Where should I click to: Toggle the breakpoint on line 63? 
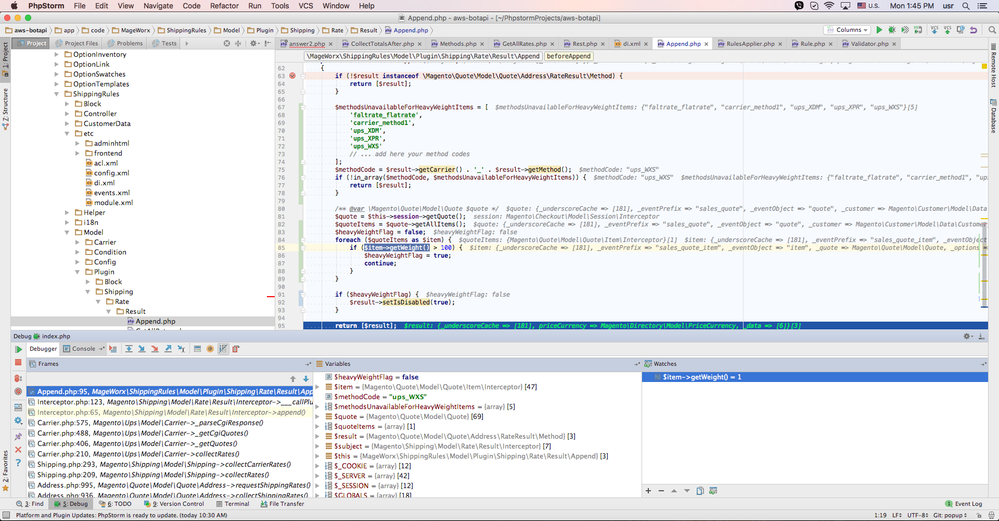[292, 76]
